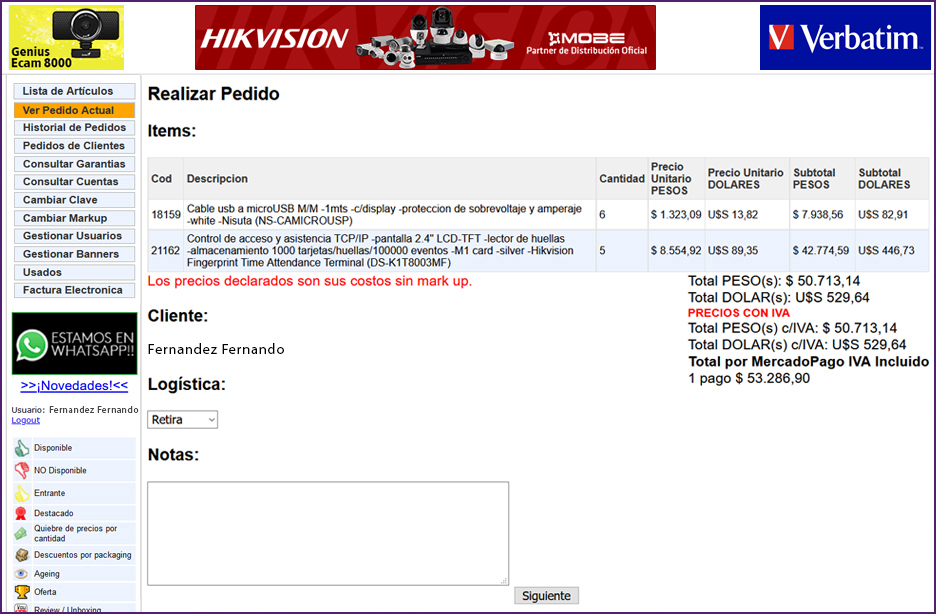Open the >>¡Novedades!<< link
Image resolution: width=936 pixels, height=614 pixels.
74,386
